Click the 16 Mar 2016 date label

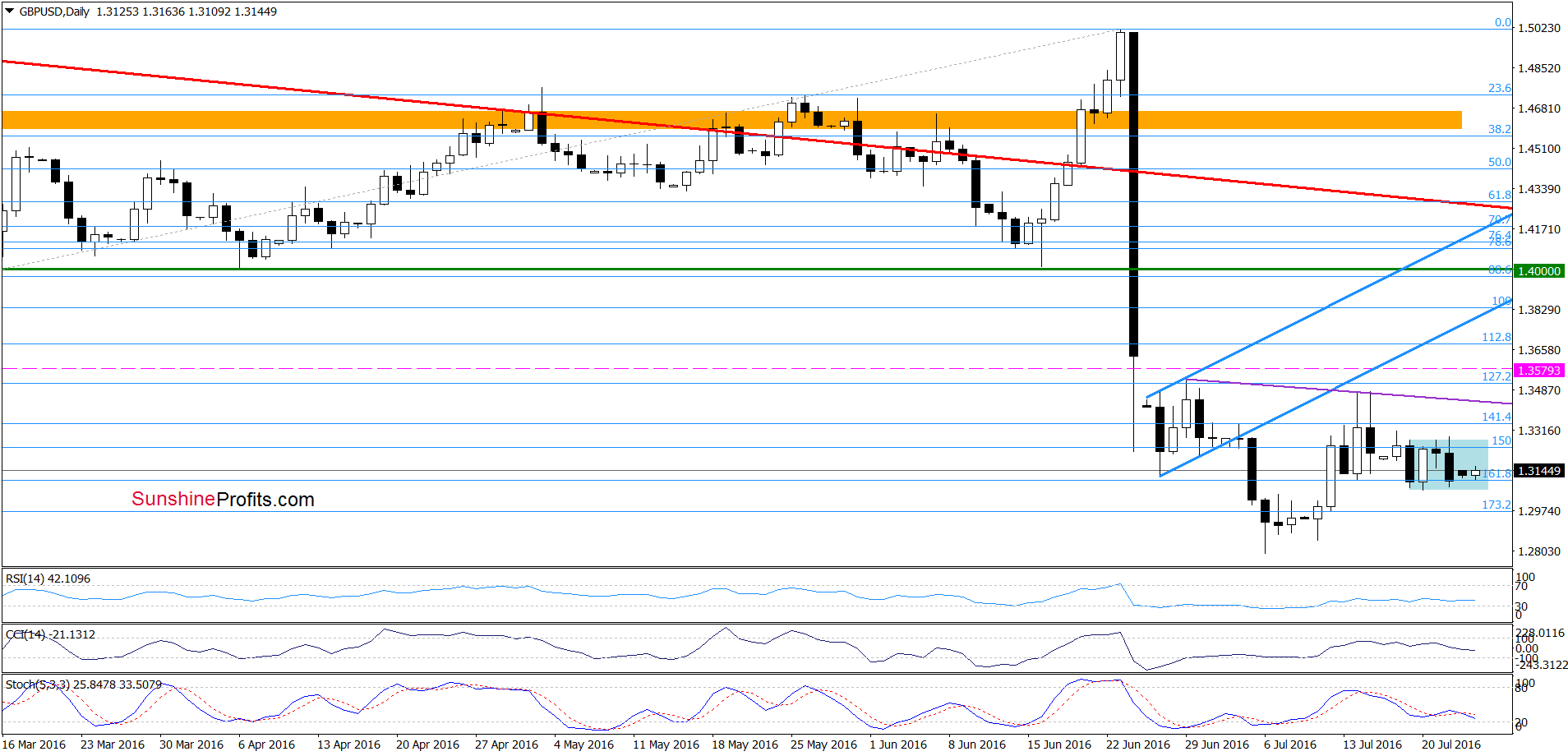pos(34,744)
